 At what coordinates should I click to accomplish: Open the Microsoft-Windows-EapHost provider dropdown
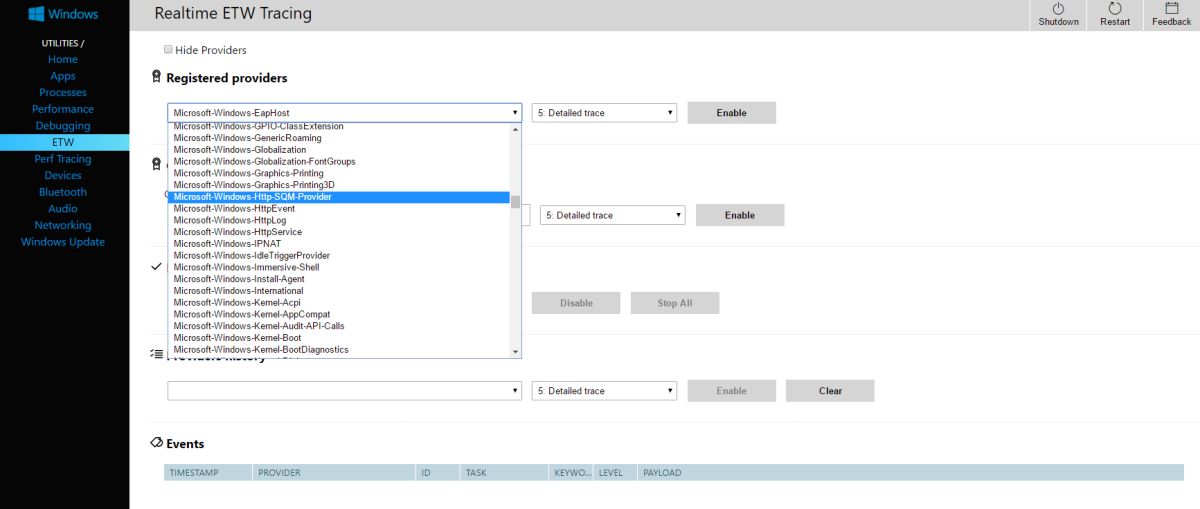point(344,113)
